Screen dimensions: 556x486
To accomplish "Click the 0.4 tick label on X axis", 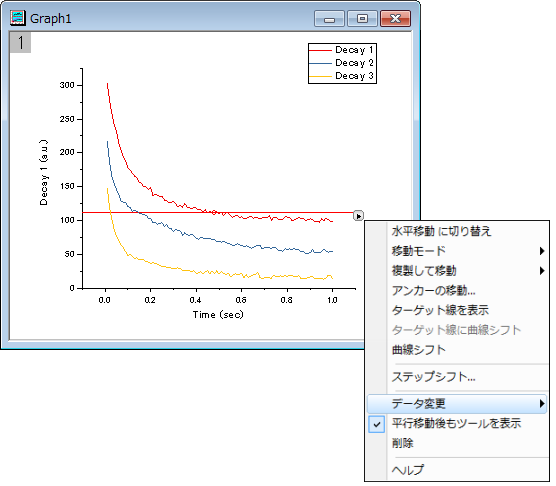I will [x=195, y=300].
